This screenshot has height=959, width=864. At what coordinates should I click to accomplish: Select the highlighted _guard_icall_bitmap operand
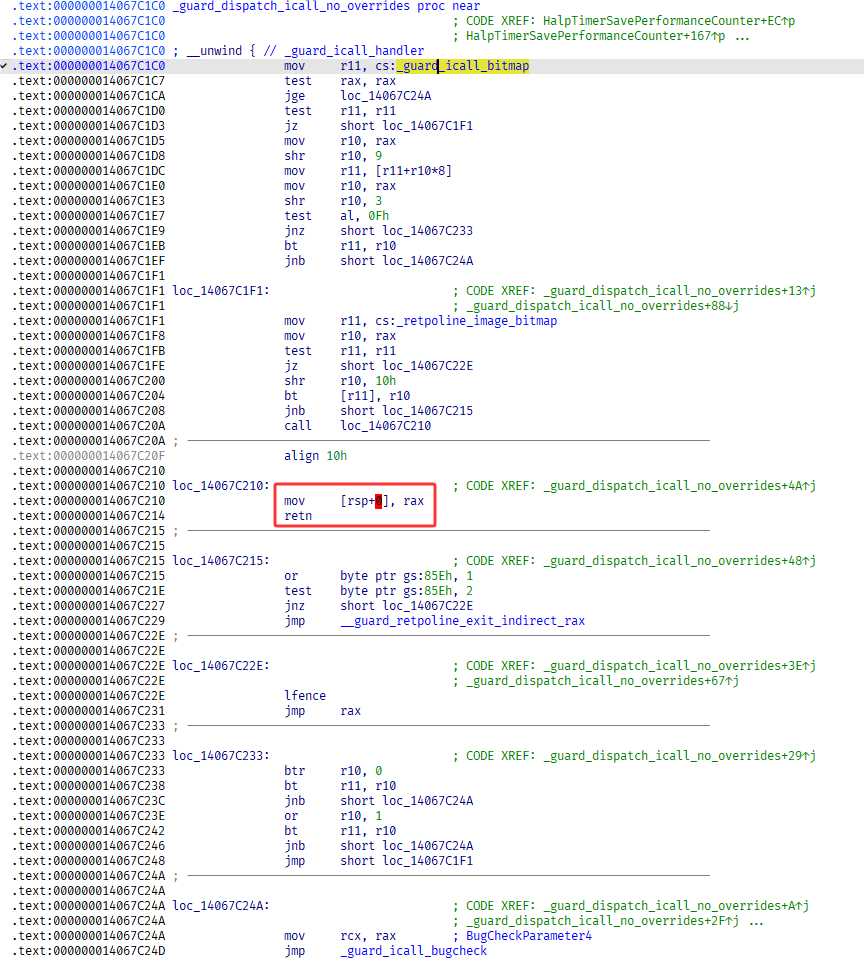pos(463,66)
